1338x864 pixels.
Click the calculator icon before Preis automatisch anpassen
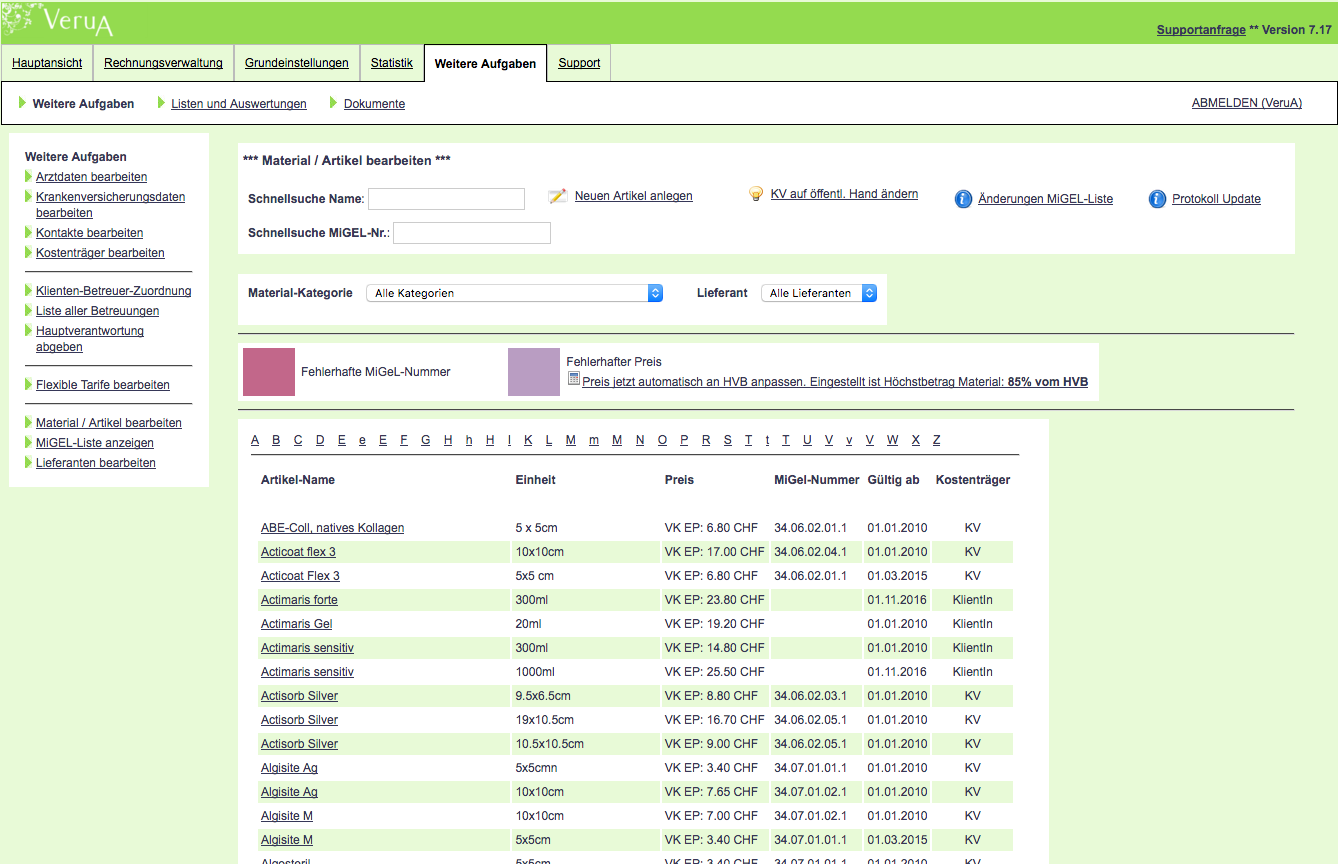tap(573, 379)
